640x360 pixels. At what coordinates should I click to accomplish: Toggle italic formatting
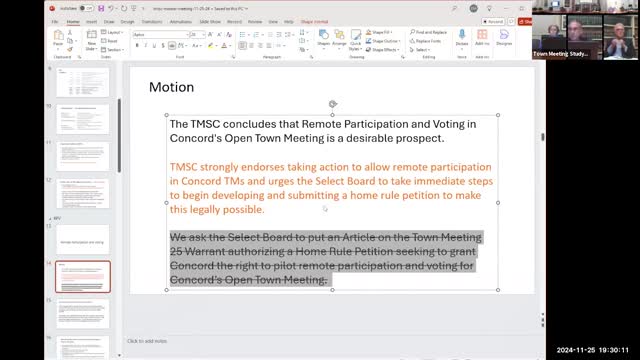[146, 45]
